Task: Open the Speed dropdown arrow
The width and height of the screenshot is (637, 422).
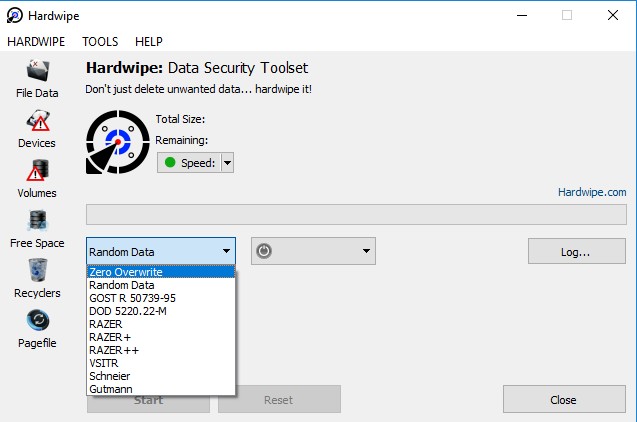Action: coord(228,163)
